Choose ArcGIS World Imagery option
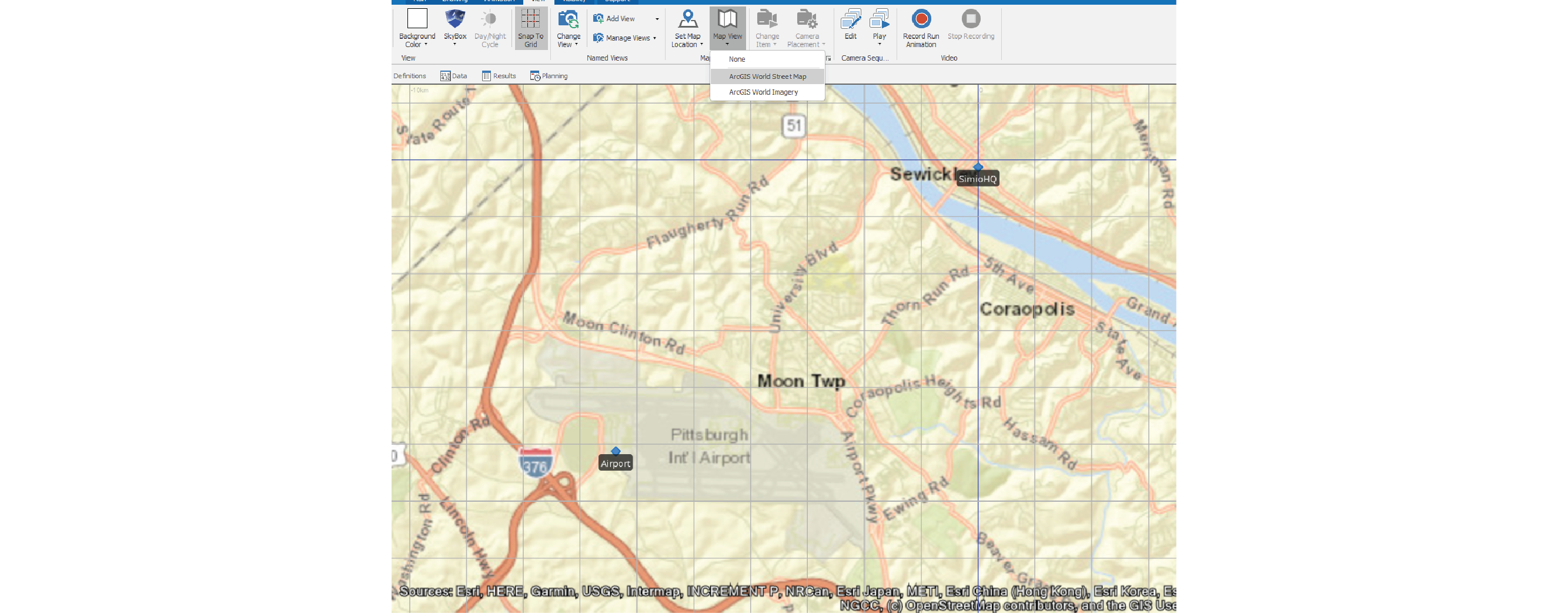This screenshot has width=1568, height=613. (763, 92)
